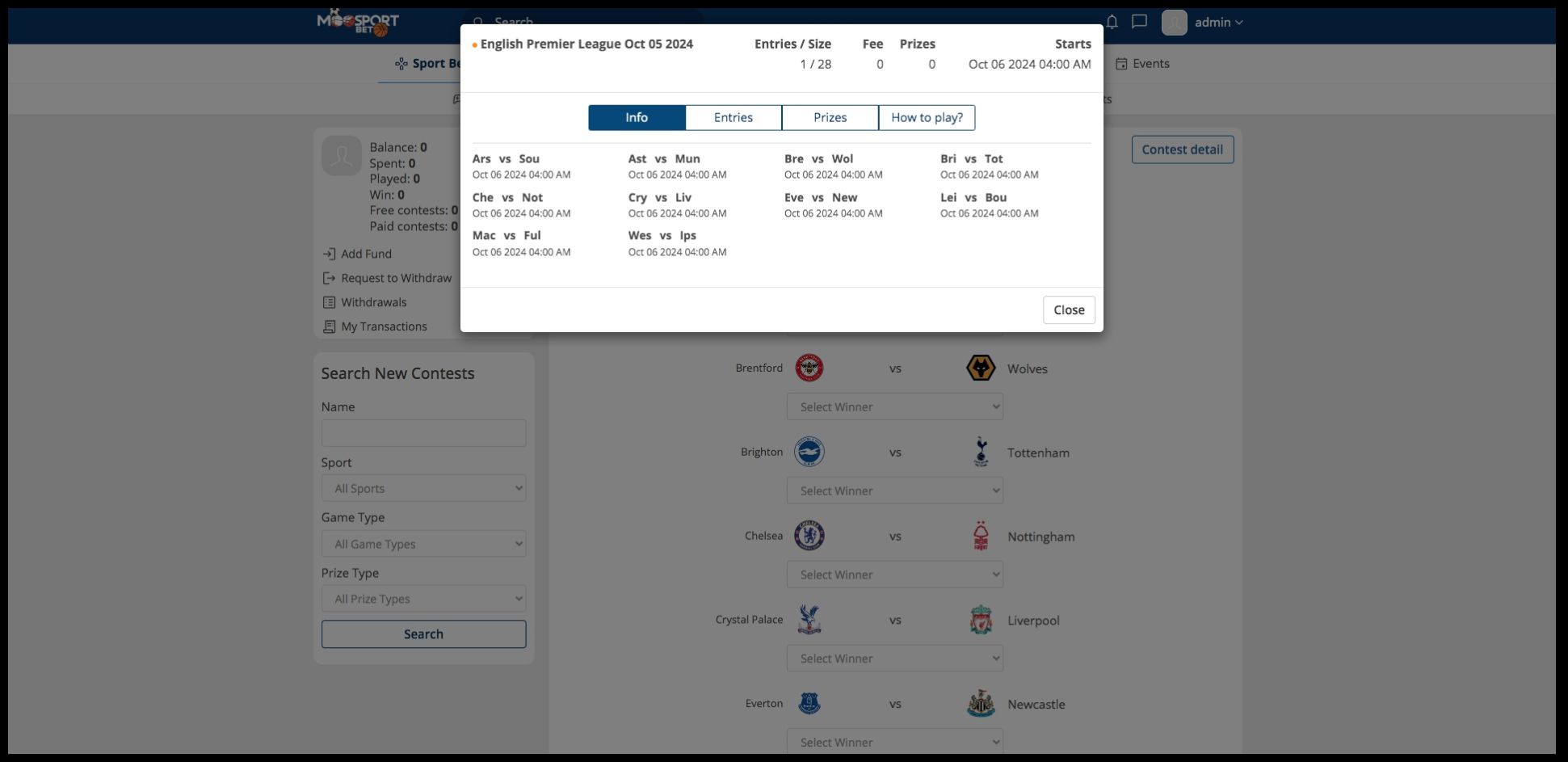This screenshot has width=1568, height=762.
Task: Click the Events calendar icon
Action: (1121, 64)
